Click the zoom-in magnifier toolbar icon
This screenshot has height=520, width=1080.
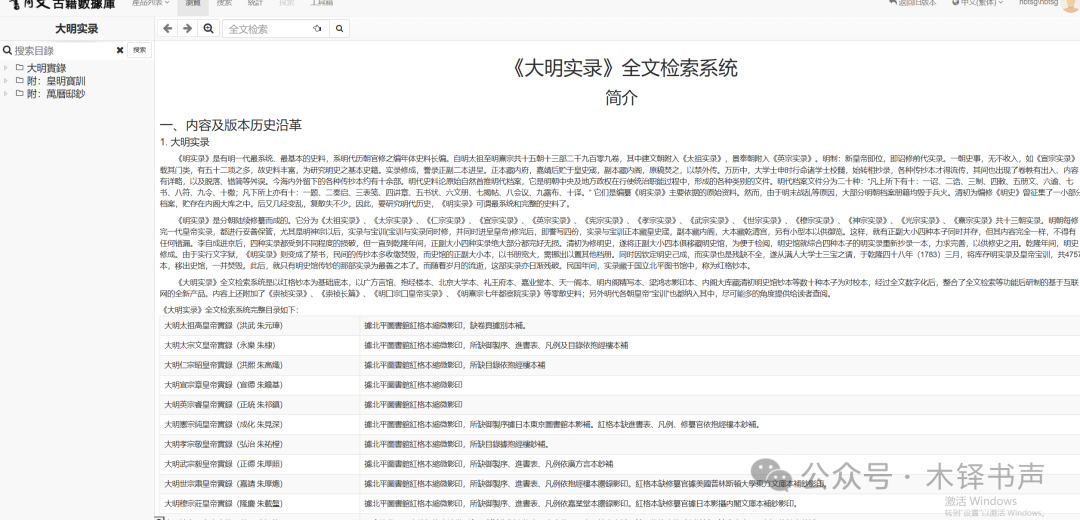click(x=207, y=28)
